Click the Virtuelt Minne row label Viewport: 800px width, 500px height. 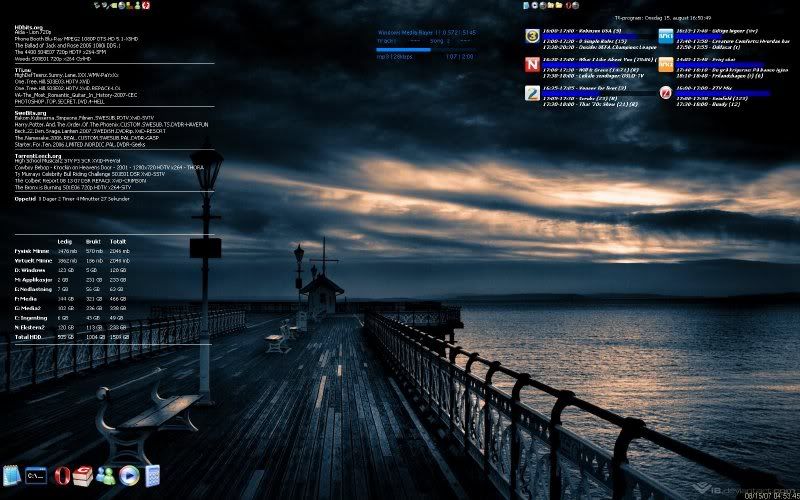point(33,260)
